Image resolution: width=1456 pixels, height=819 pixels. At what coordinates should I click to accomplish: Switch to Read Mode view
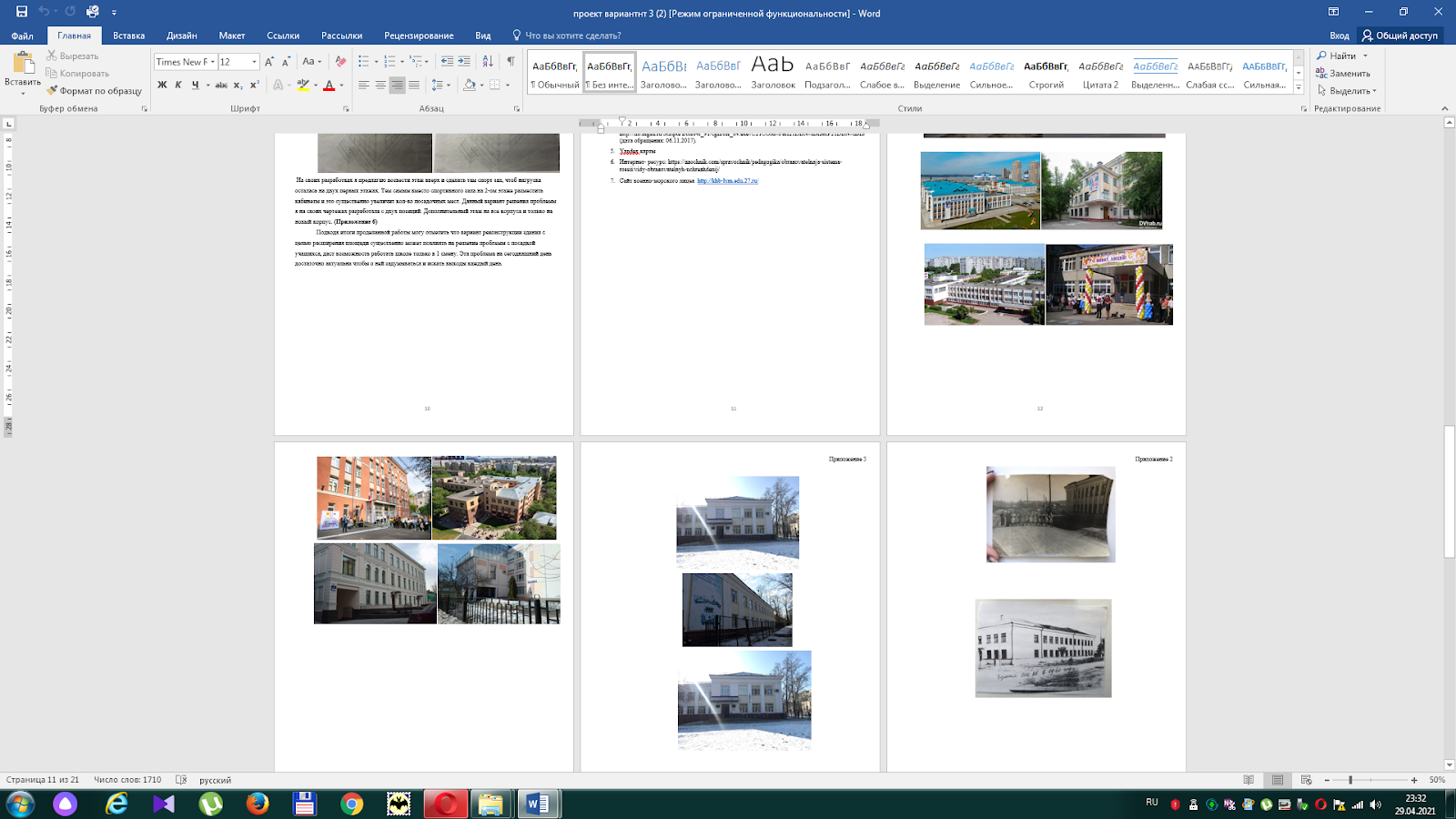tap(1249, 780)
